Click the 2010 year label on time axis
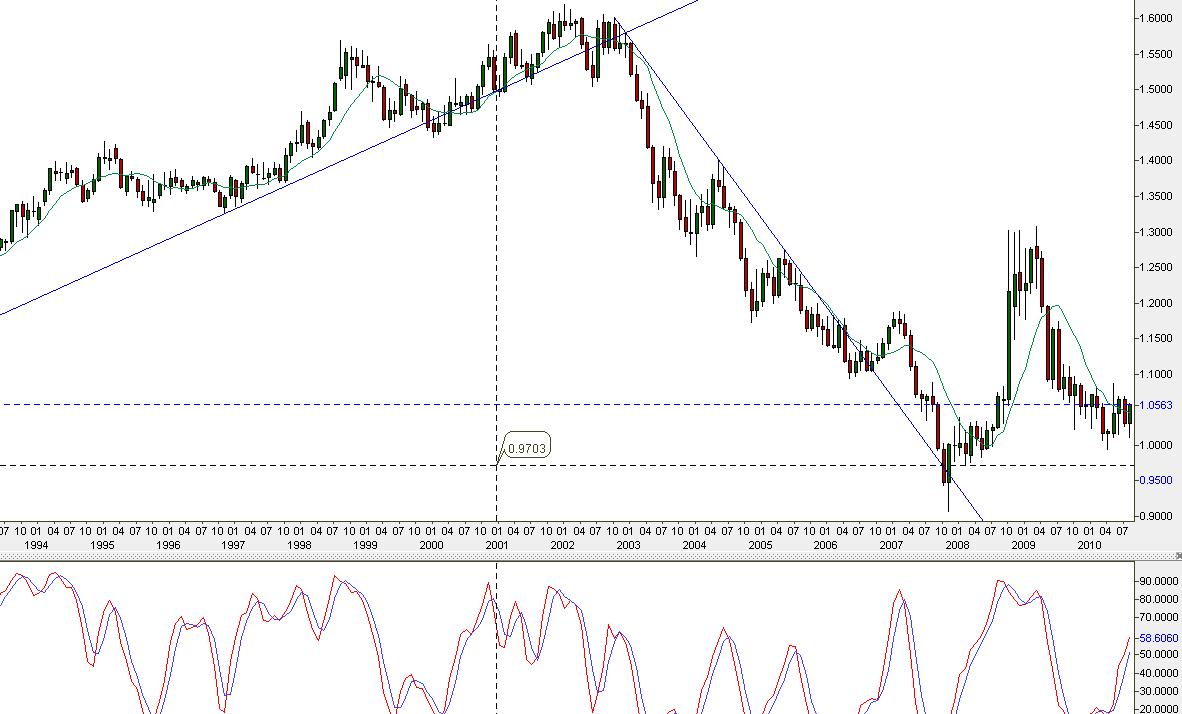1182x714 pixels. [x=1089, y=544]
